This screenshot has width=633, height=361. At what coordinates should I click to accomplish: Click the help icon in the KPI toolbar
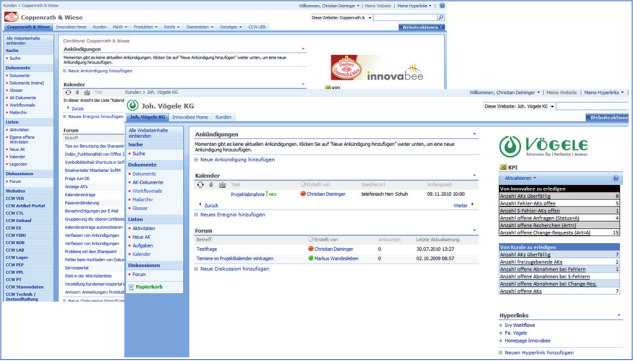click(x=616, y=178)
